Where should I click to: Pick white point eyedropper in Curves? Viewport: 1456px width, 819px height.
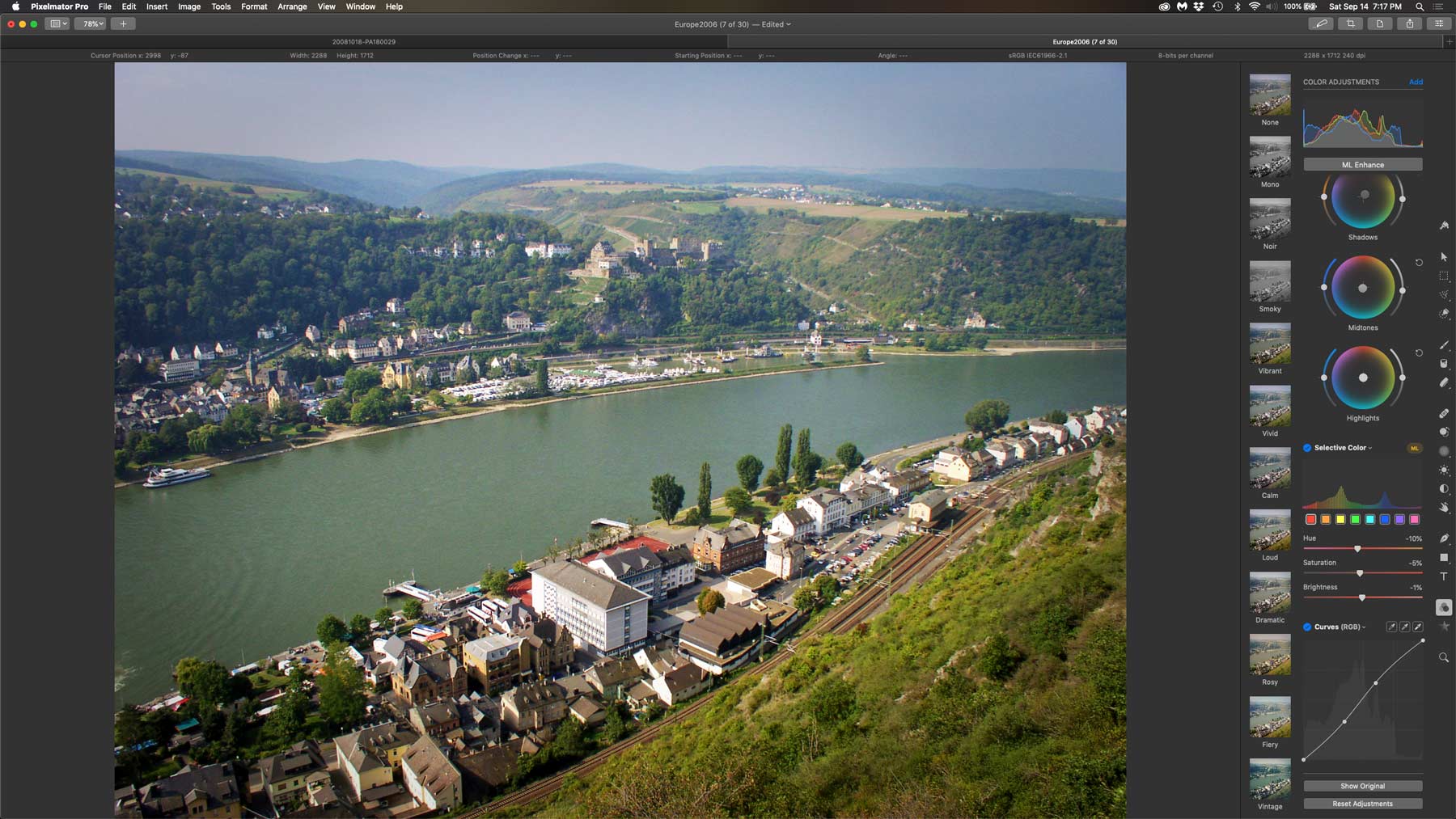pos(1418,627)
